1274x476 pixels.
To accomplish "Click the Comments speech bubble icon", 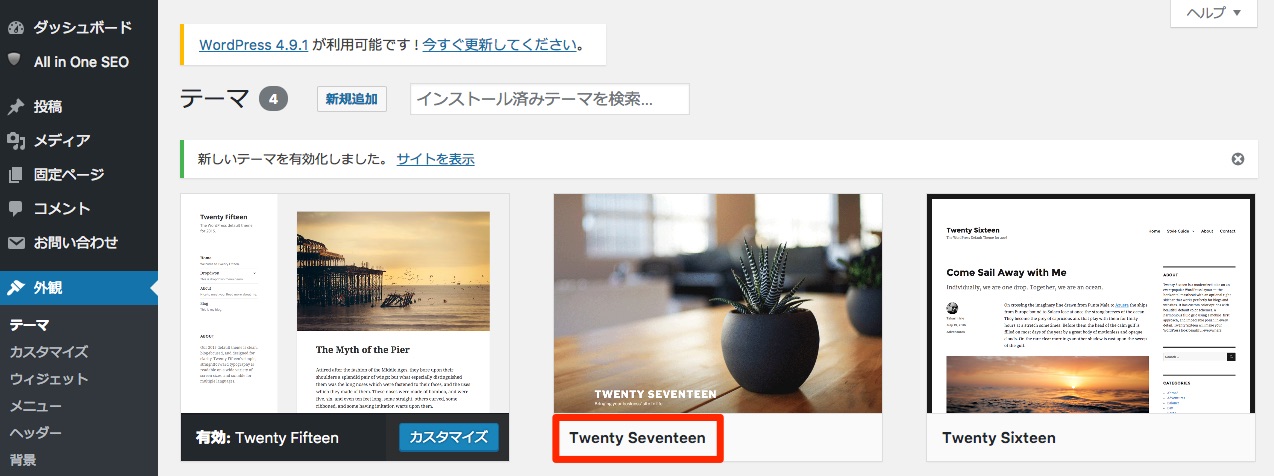I will pos(15,209).
